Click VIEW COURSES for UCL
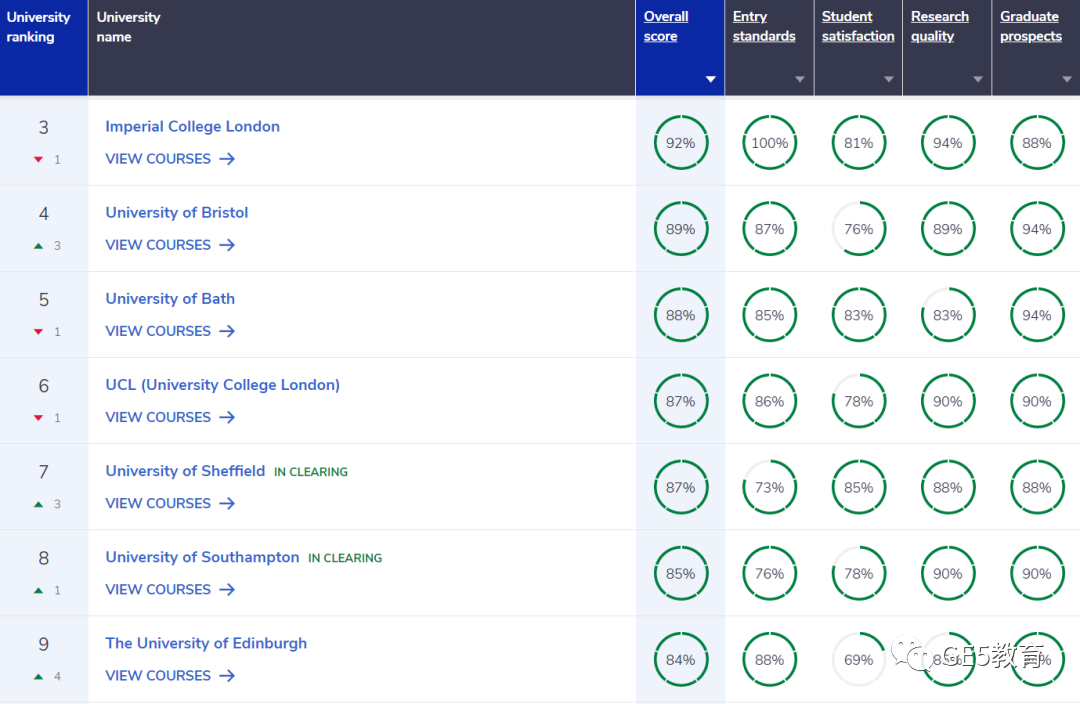The width and height of the screenshot is (1080, 704). pos(170,417)
